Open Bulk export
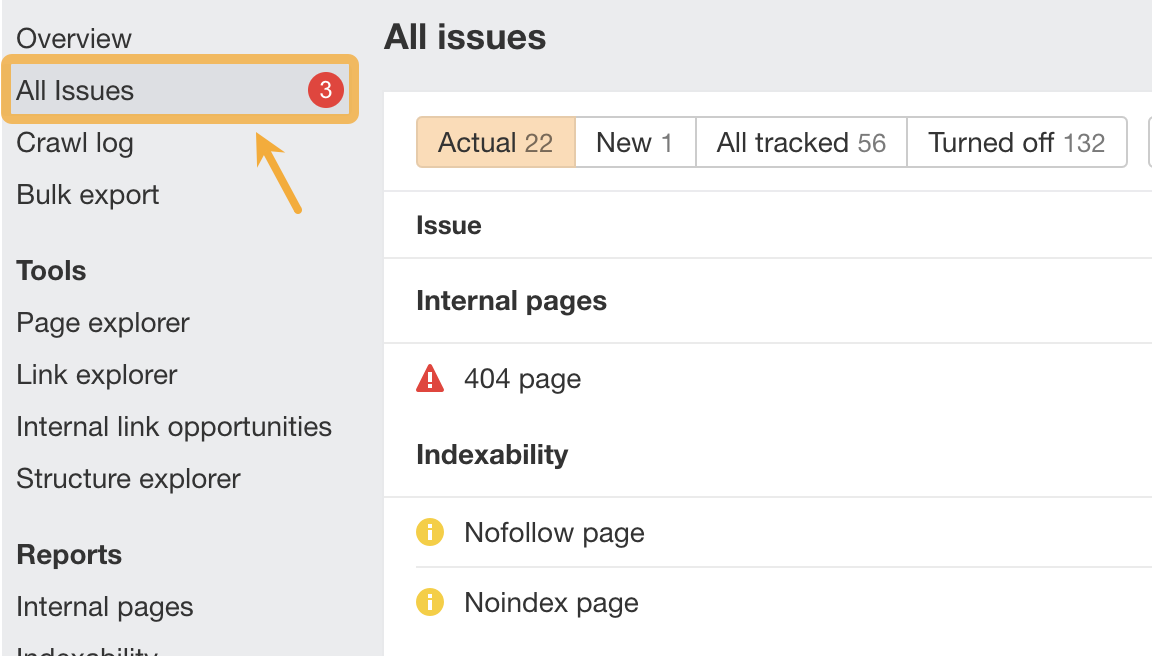The height and width of the screenshot is (656, 1152). pyautogui.click(x=87, y=194)
